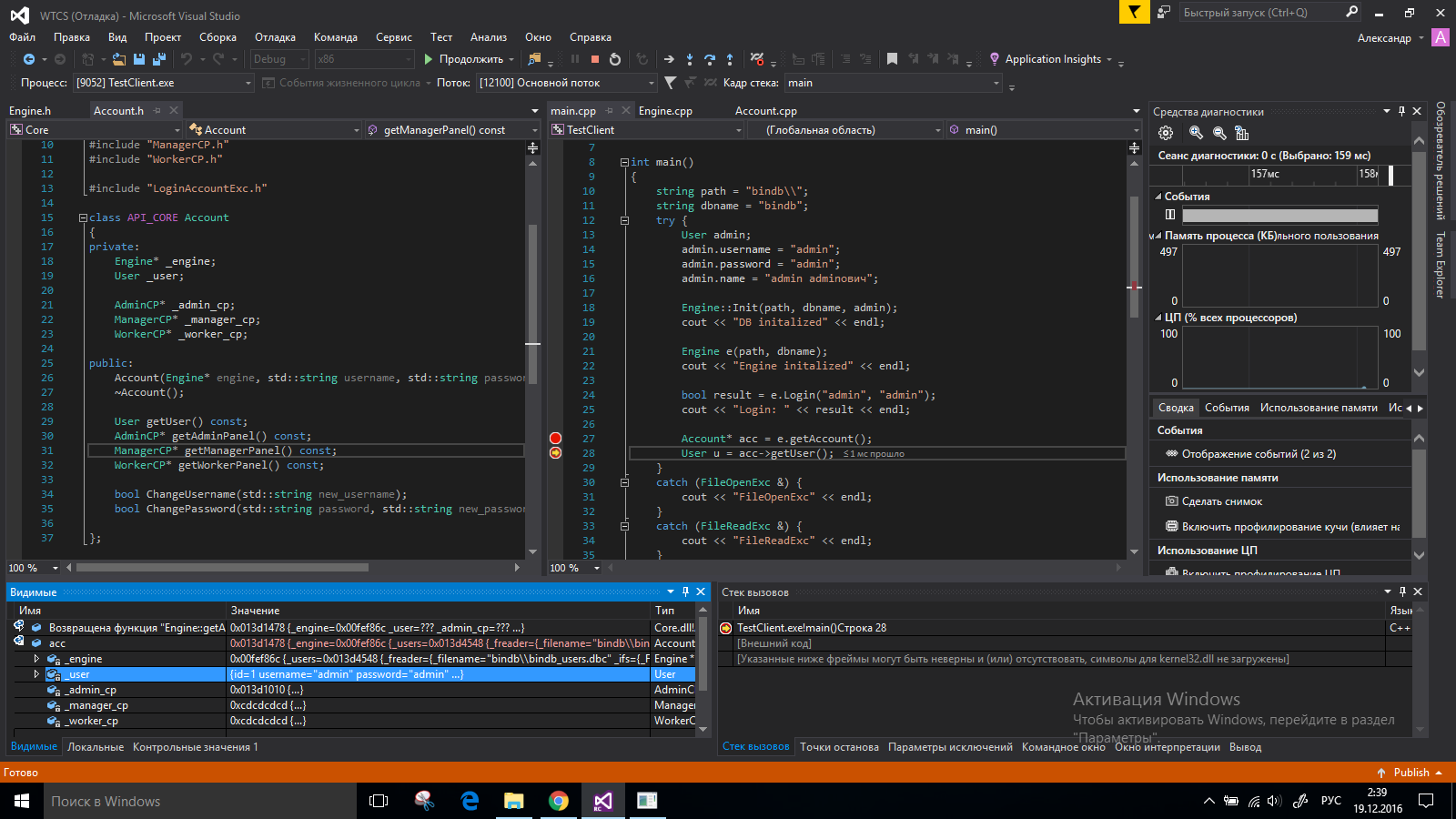Toggle thread filter funnel icon
The height and width of the screenshot is (819, 1456).
pos(671,83)
